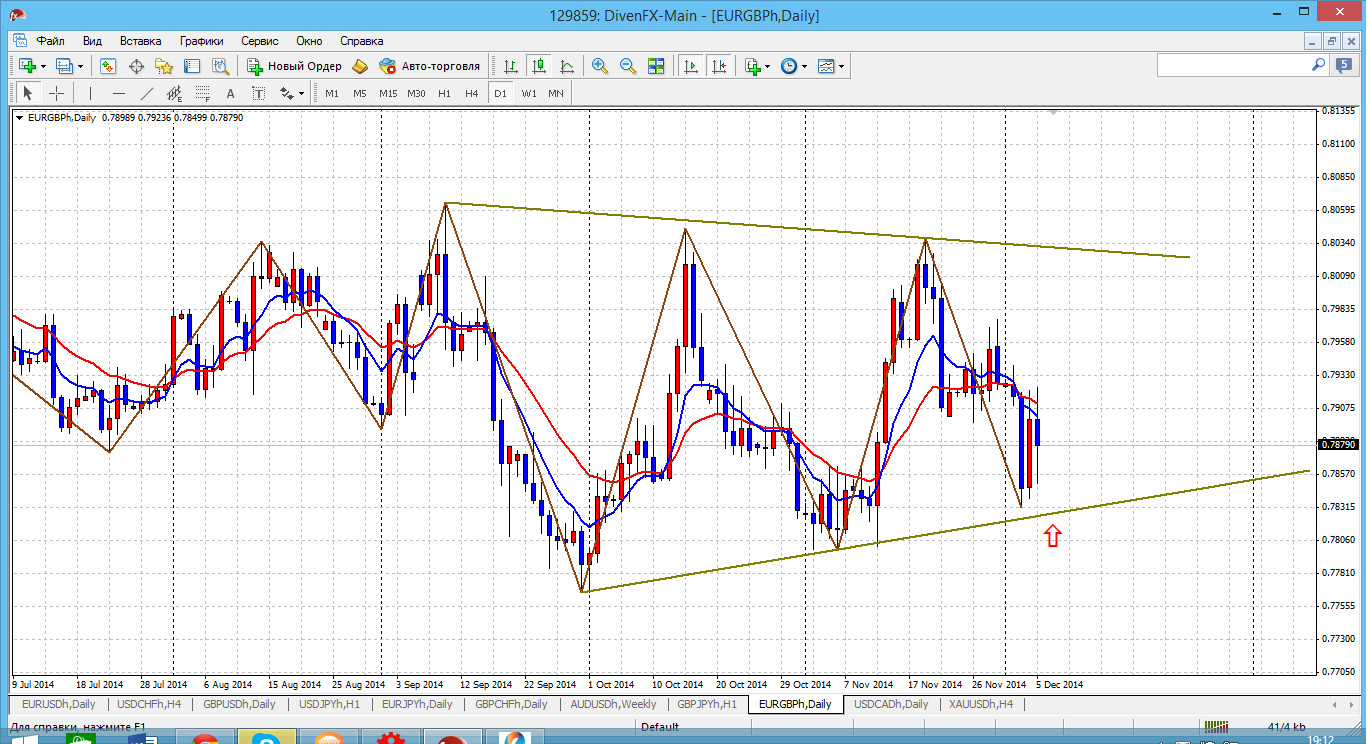Enable Авто-торговля button

click(430, 66)
